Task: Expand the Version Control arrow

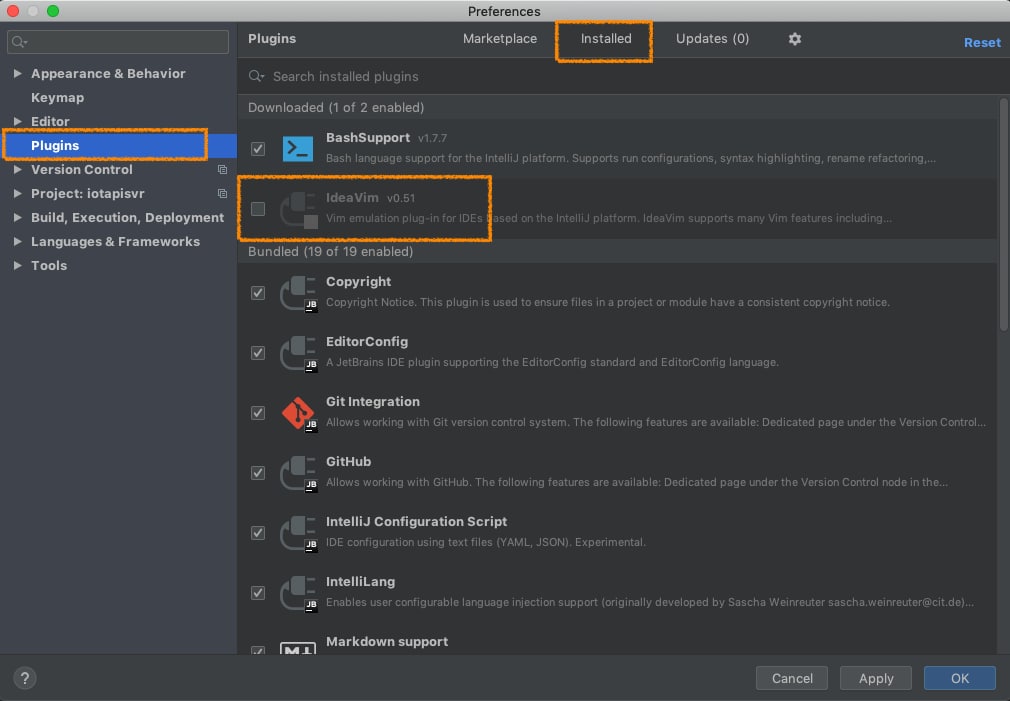Action: tap(17, 169)
